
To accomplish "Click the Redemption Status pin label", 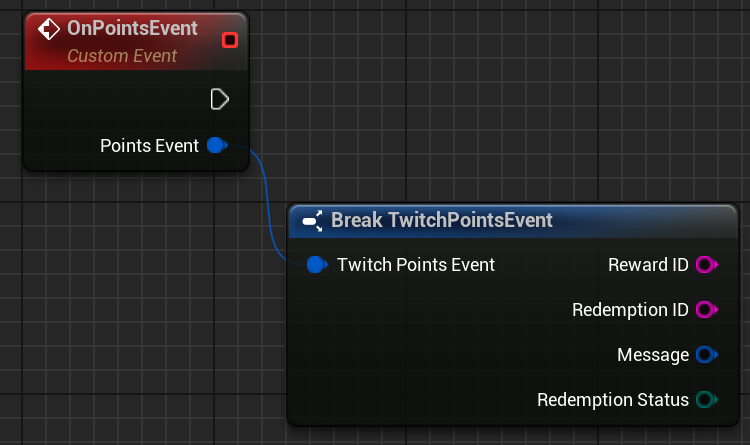I will 613,400.
